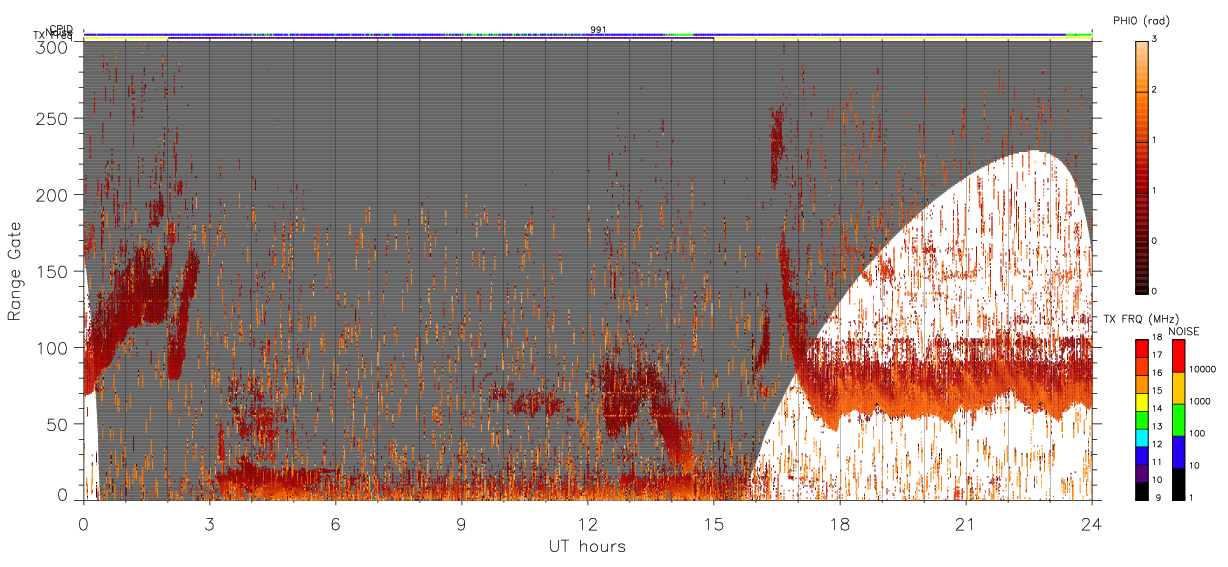
Task: Click the 16 label in TX FRQ legend
Action: pos(1157,373)
